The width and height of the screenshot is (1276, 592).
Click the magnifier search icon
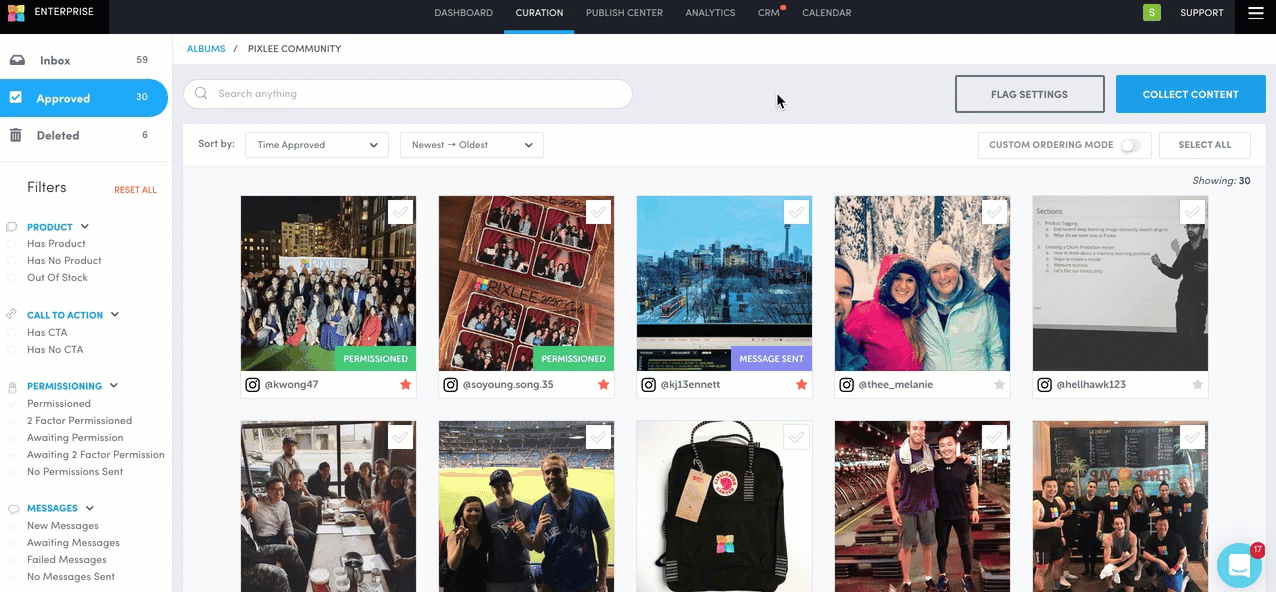tap(201, 94)
